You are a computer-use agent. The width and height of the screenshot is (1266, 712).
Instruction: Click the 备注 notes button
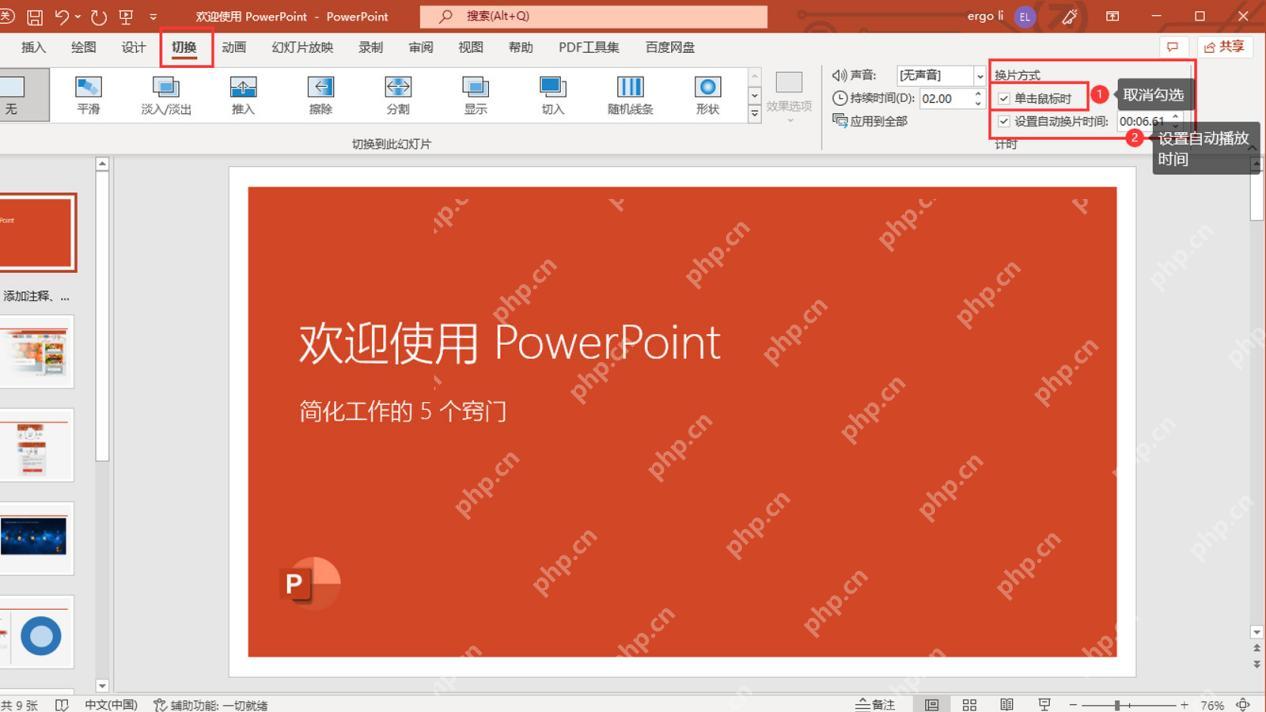[x=876, y=704]
